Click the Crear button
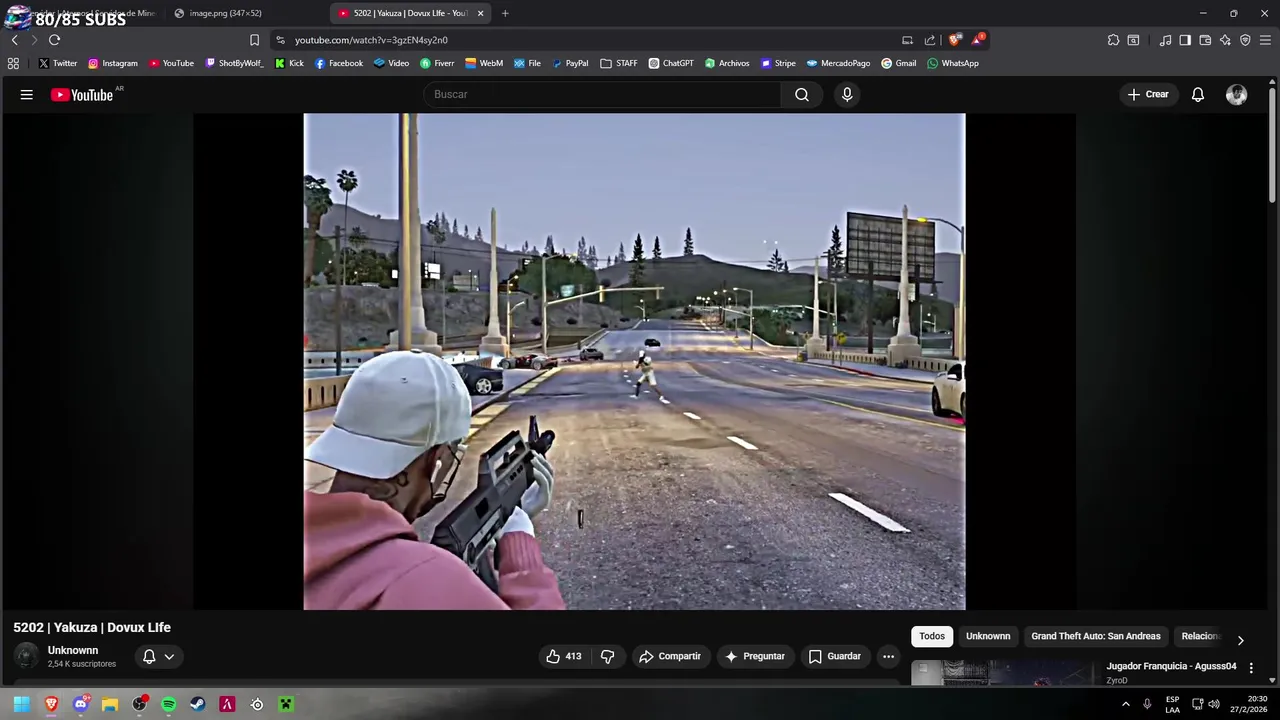 tap(1148, 94)
